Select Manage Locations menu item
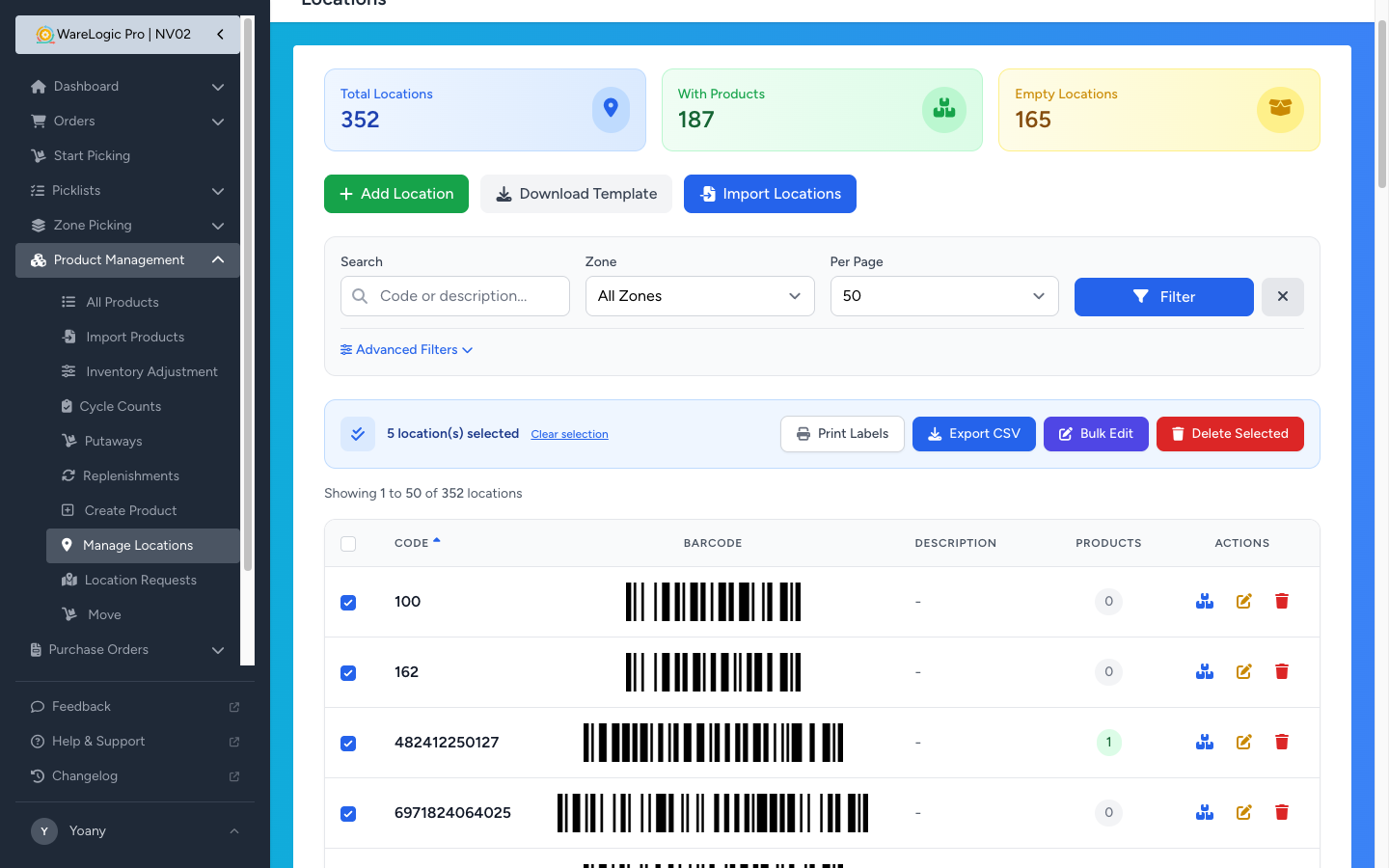This screenshot has height=868, width=1389. pyautogui.click(x=143, y=546)
